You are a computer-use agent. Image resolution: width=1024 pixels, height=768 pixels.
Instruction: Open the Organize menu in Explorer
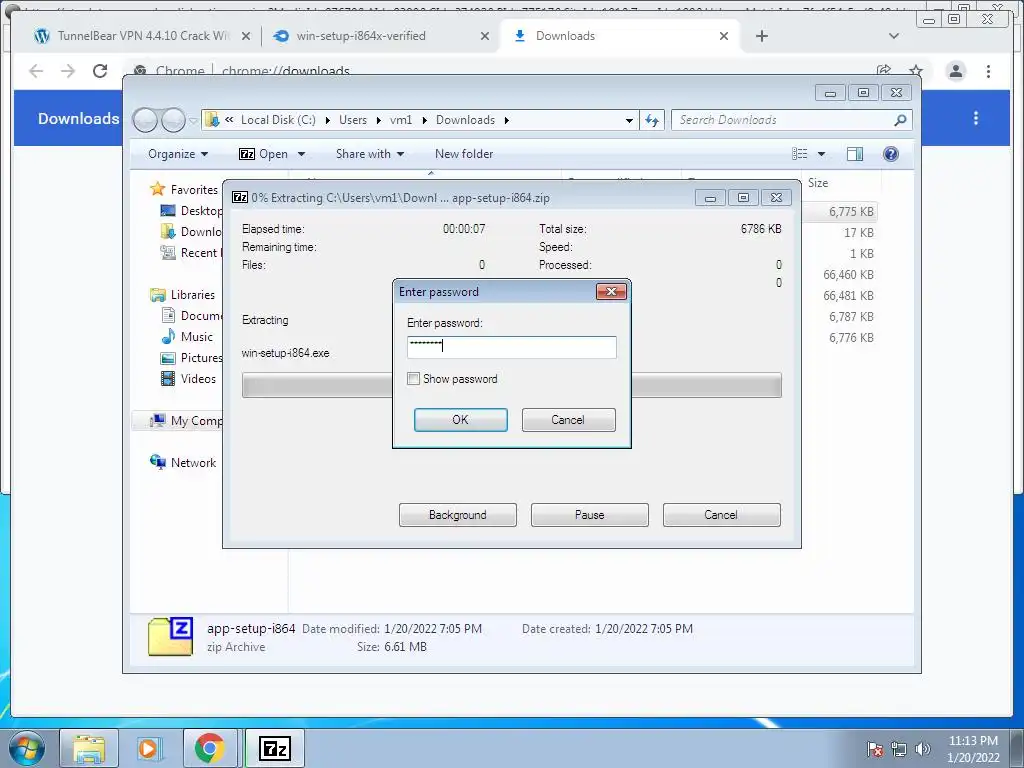click(178, 154)
